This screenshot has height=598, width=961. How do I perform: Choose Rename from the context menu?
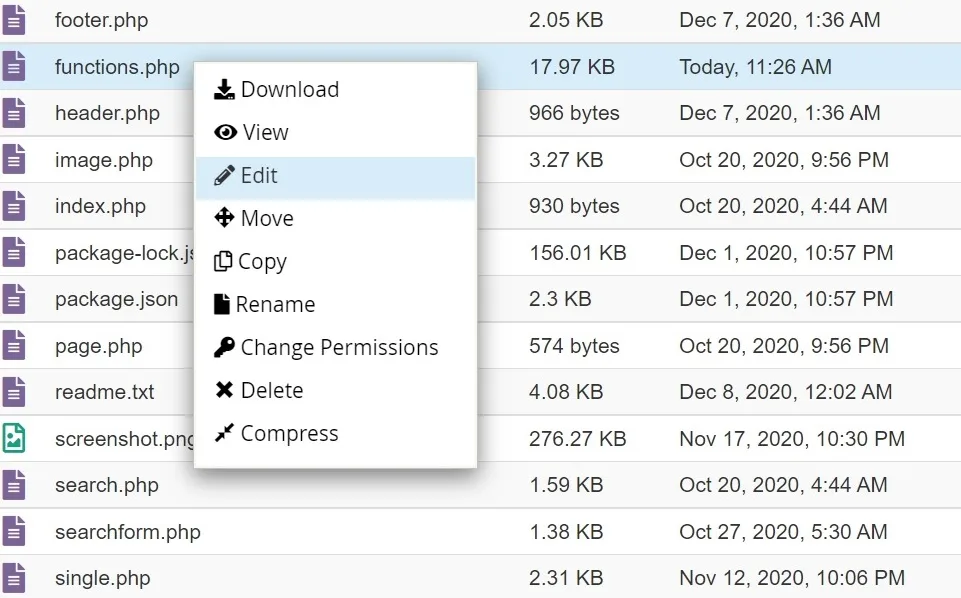275,305
